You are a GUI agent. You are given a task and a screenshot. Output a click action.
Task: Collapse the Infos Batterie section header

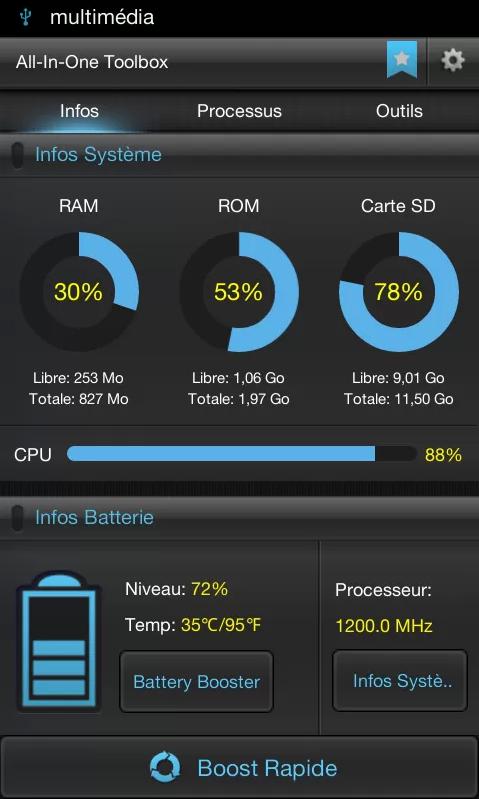[x=240, y=518]
